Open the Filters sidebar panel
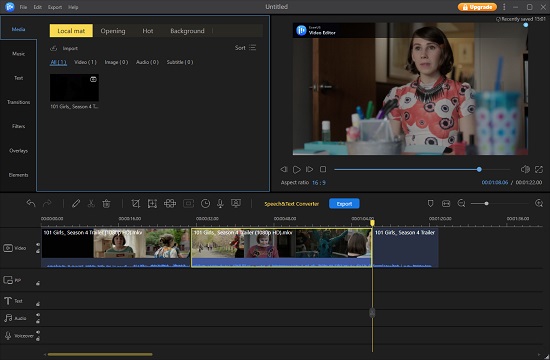 pyautogui.click(x=18, y=126)
